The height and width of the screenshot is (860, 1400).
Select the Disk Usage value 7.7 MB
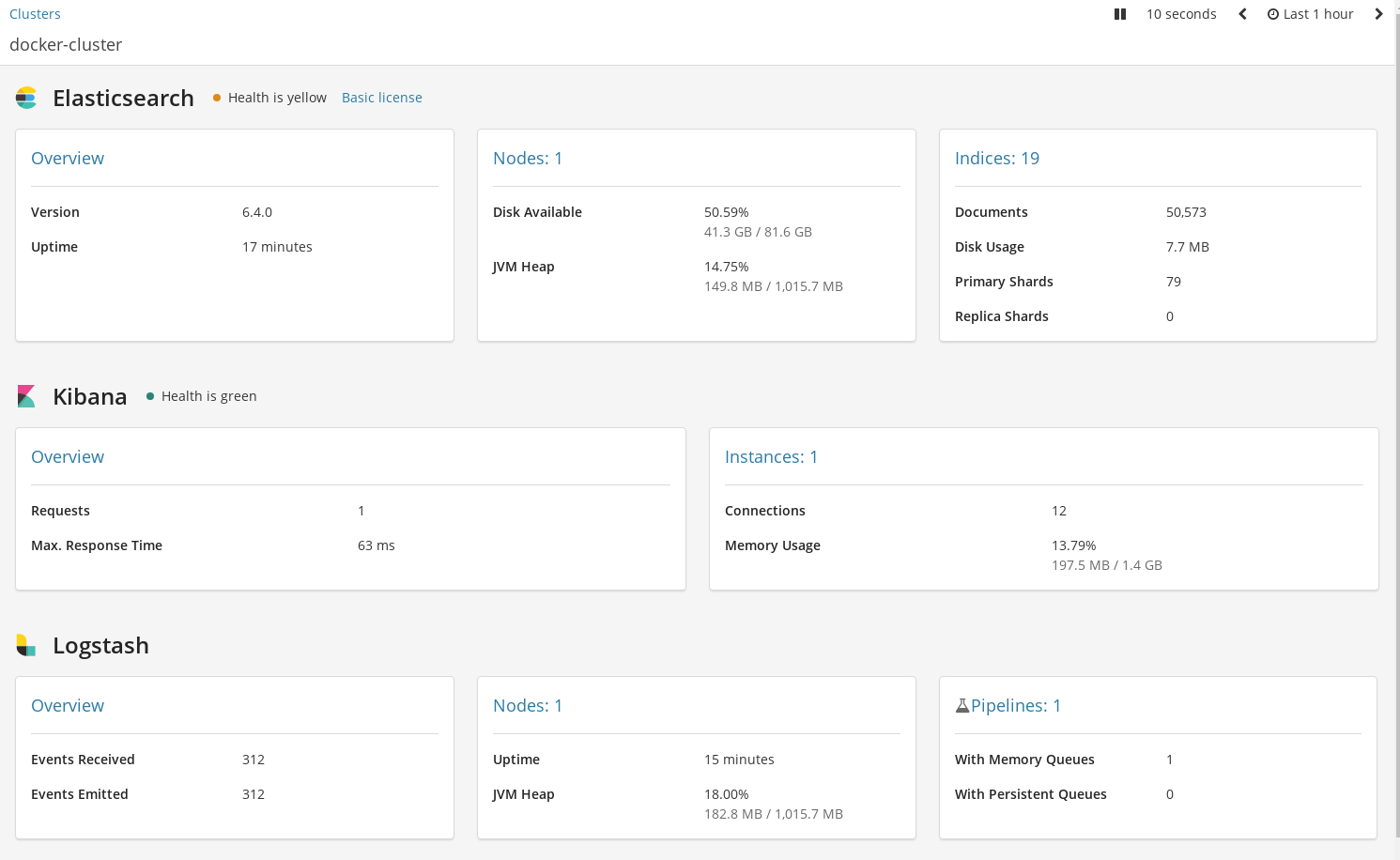click(1187, 247)
